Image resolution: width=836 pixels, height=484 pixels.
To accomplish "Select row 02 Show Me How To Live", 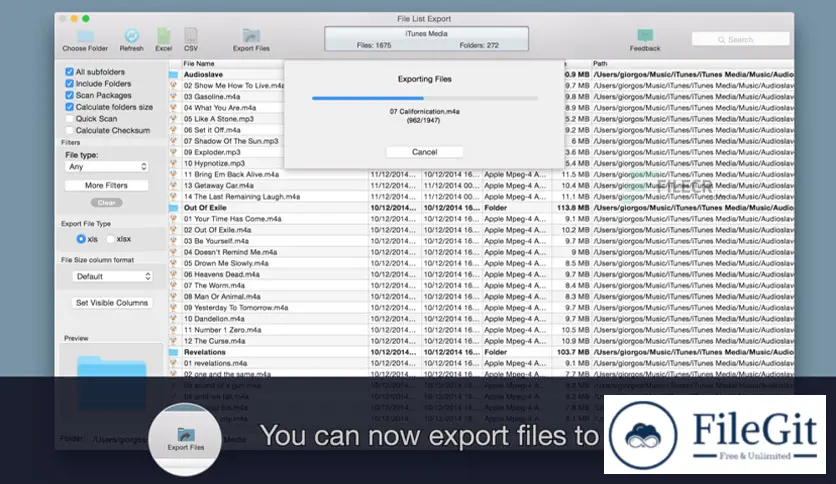I will [234, 85].
